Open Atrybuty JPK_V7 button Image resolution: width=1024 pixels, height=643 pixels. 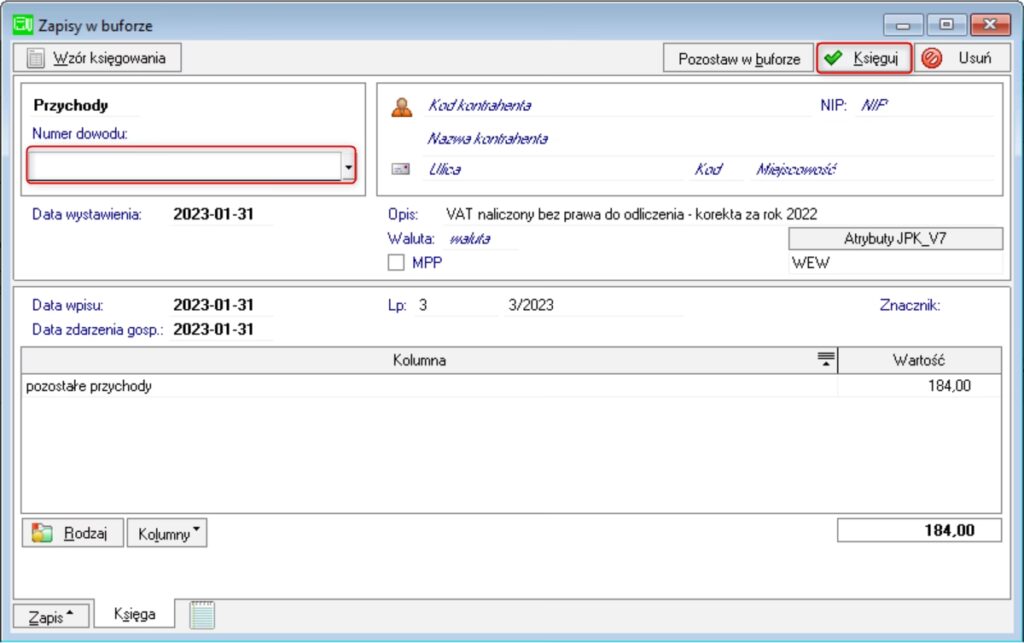click(x=895, y=238)
